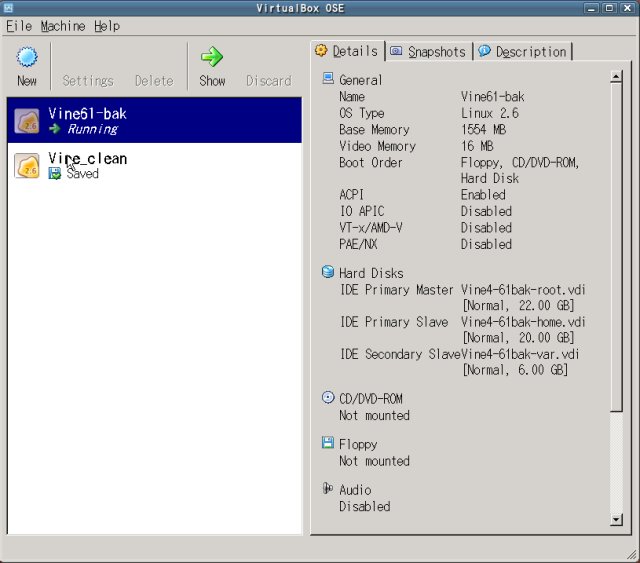Click the Video Memory value 16 MB
Image resolution: width=640 pixels, height=563 pixels.
coord(477,146)
